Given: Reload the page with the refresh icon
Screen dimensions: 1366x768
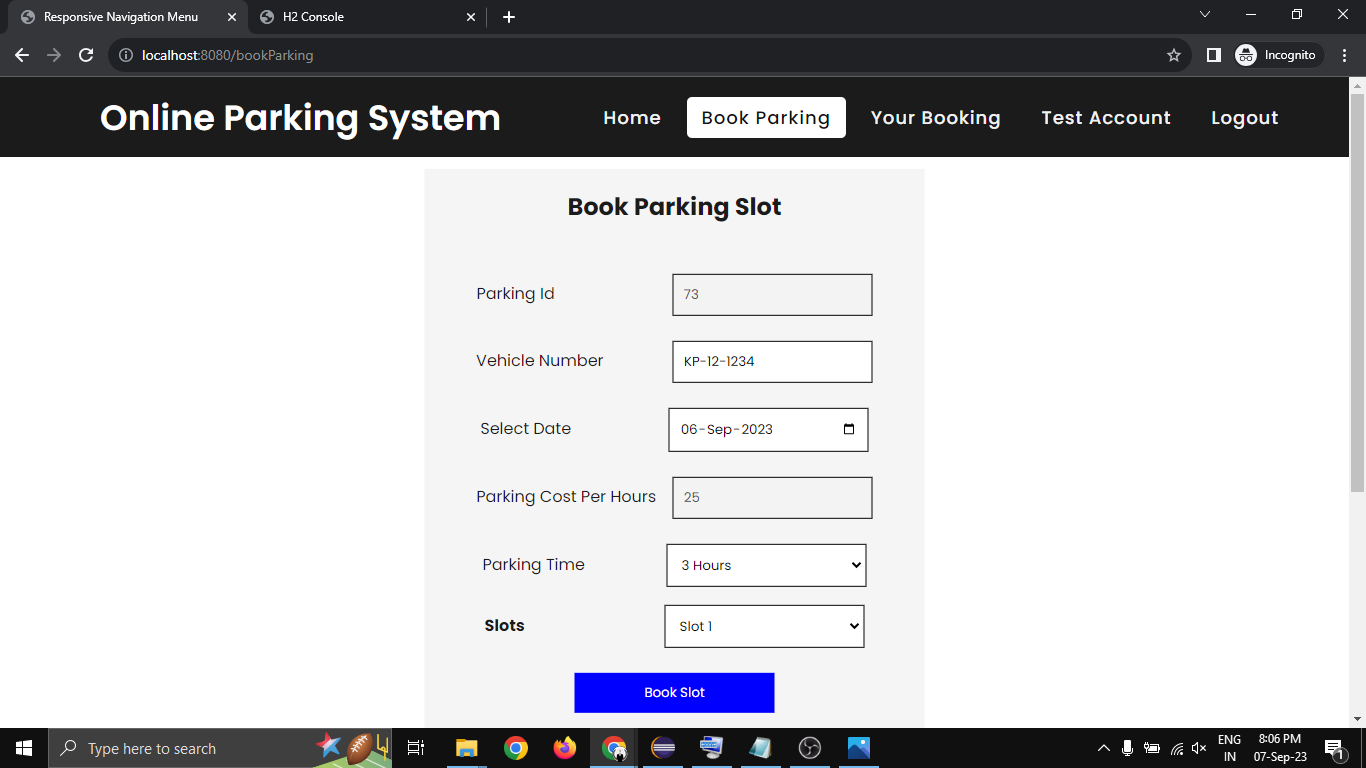Looking at the screenshot, I should [x=86, y=55].
